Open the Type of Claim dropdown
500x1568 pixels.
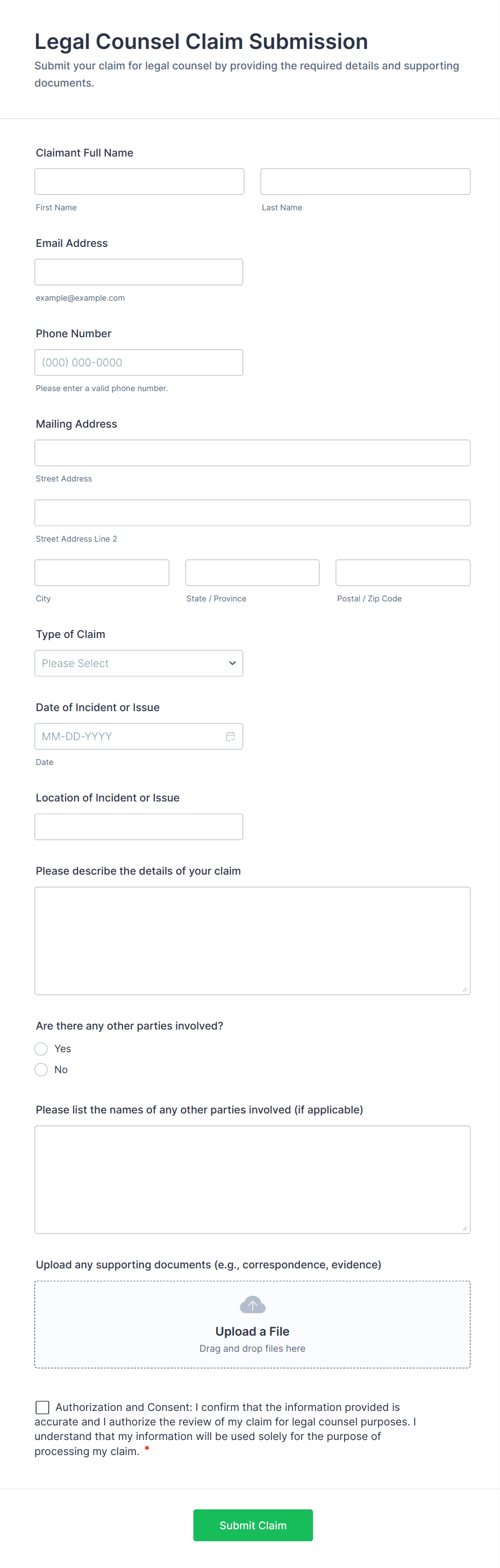click(x=139, y=663)
